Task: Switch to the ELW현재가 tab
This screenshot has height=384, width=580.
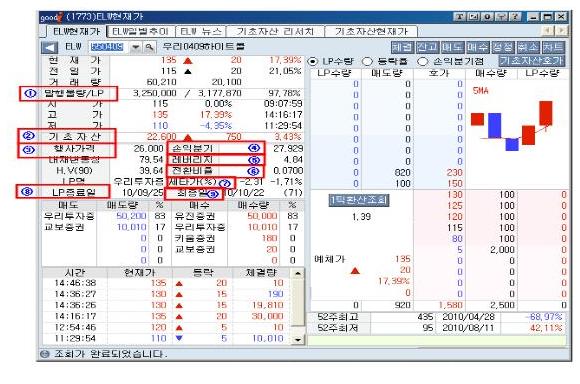Action: 77,31
